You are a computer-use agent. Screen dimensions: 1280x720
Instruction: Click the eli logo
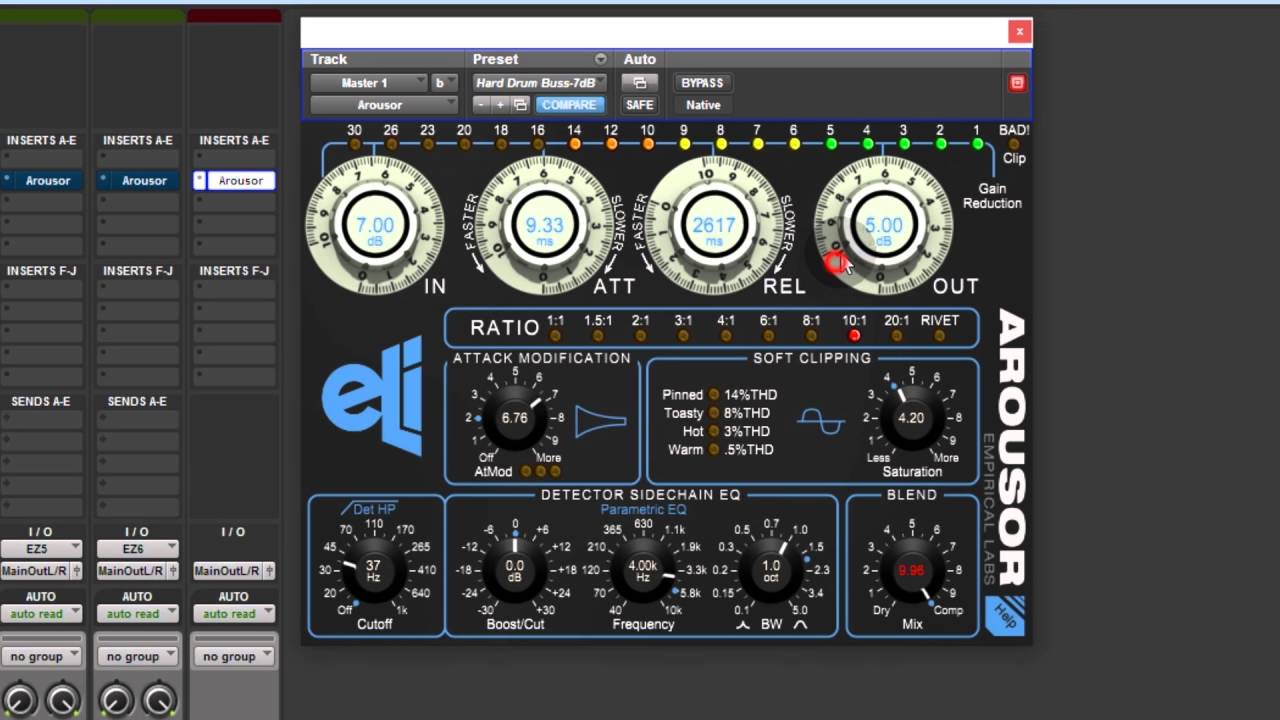[373, 397]
